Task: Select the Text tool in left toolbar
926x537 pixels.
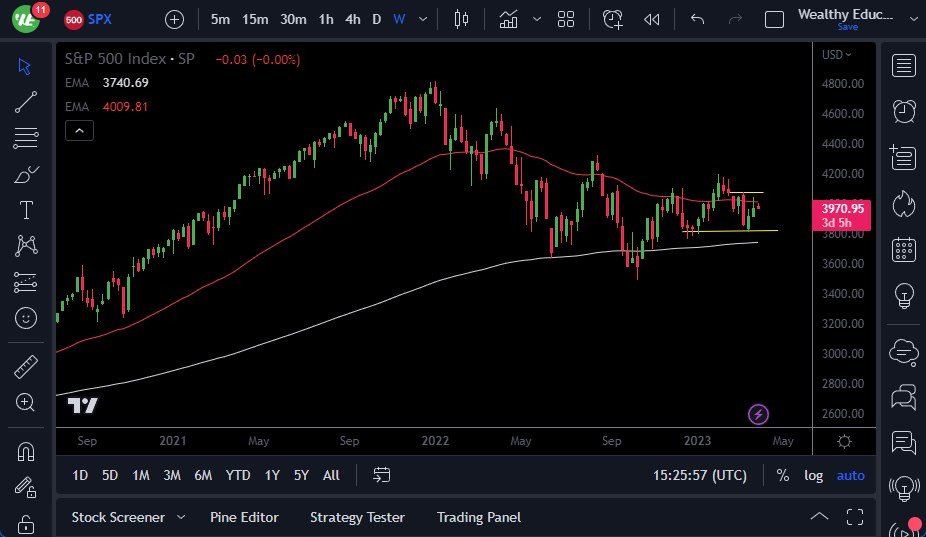Action: point(26,210)
